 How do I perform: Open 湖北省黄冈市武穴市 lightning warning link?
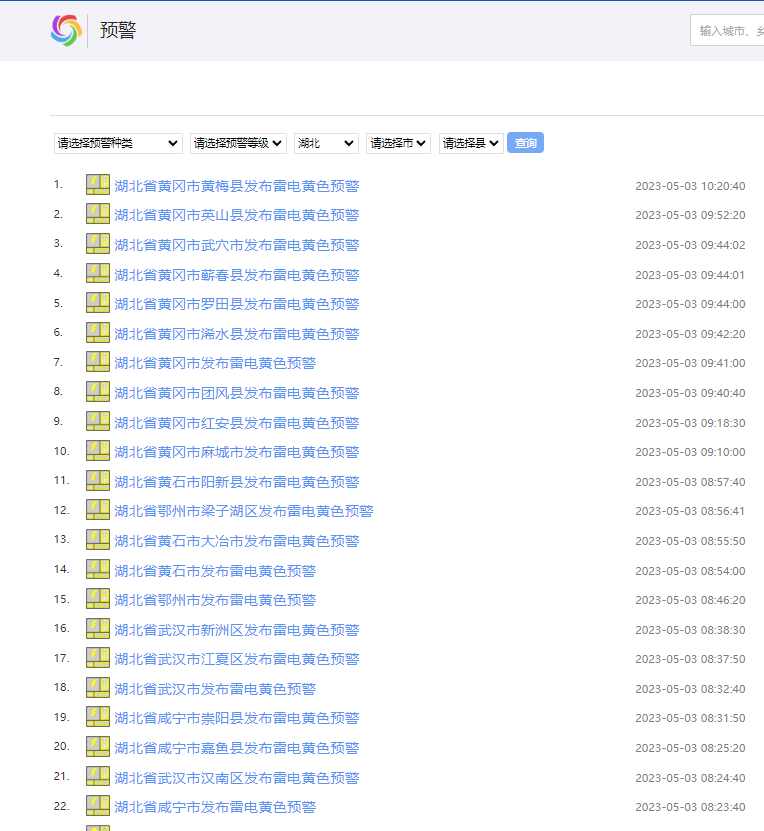click(x=237, y=245)
